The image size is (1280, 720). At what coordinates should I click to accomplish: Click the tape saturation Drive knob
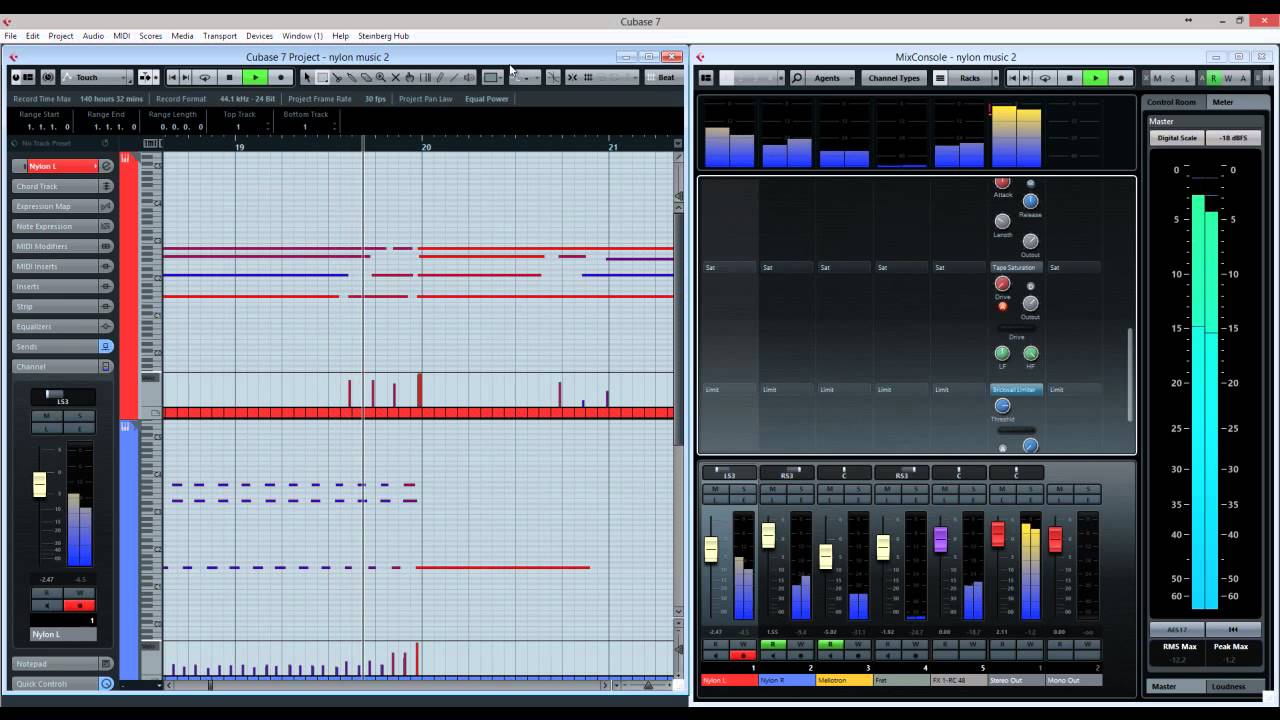(1002, 284)
